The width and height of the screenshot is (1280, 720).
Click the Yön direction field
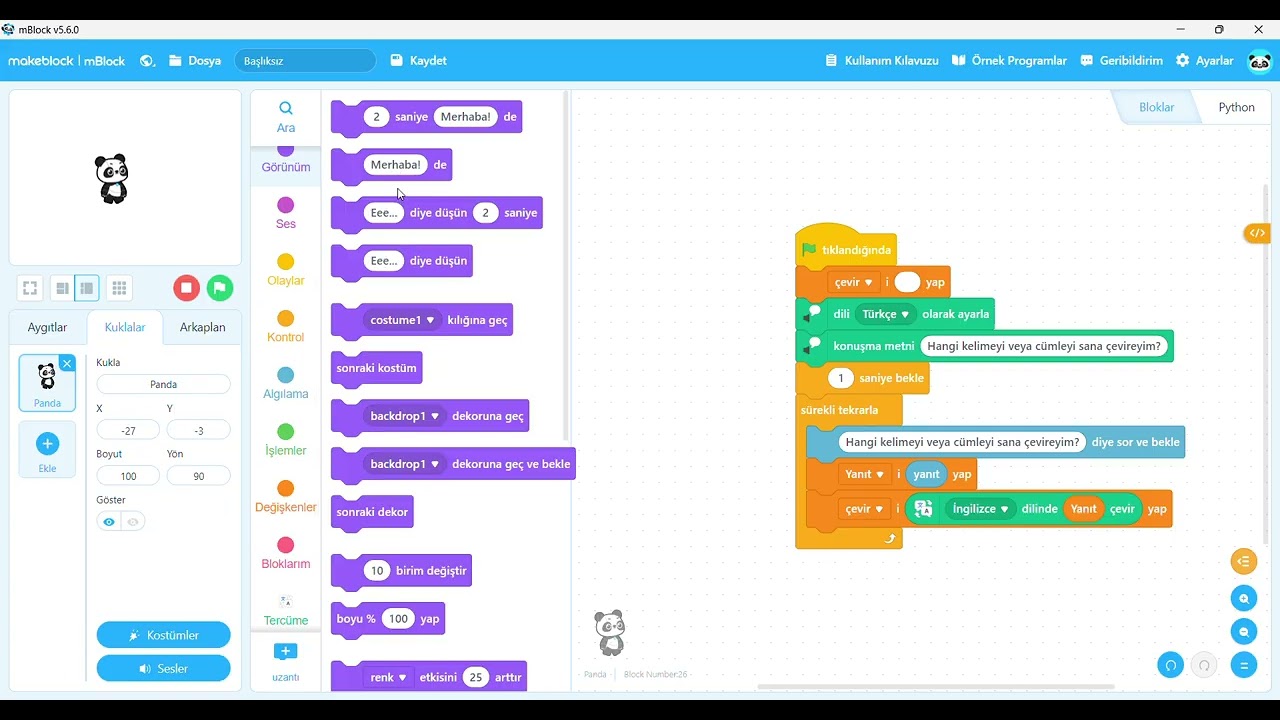(199, 476)
